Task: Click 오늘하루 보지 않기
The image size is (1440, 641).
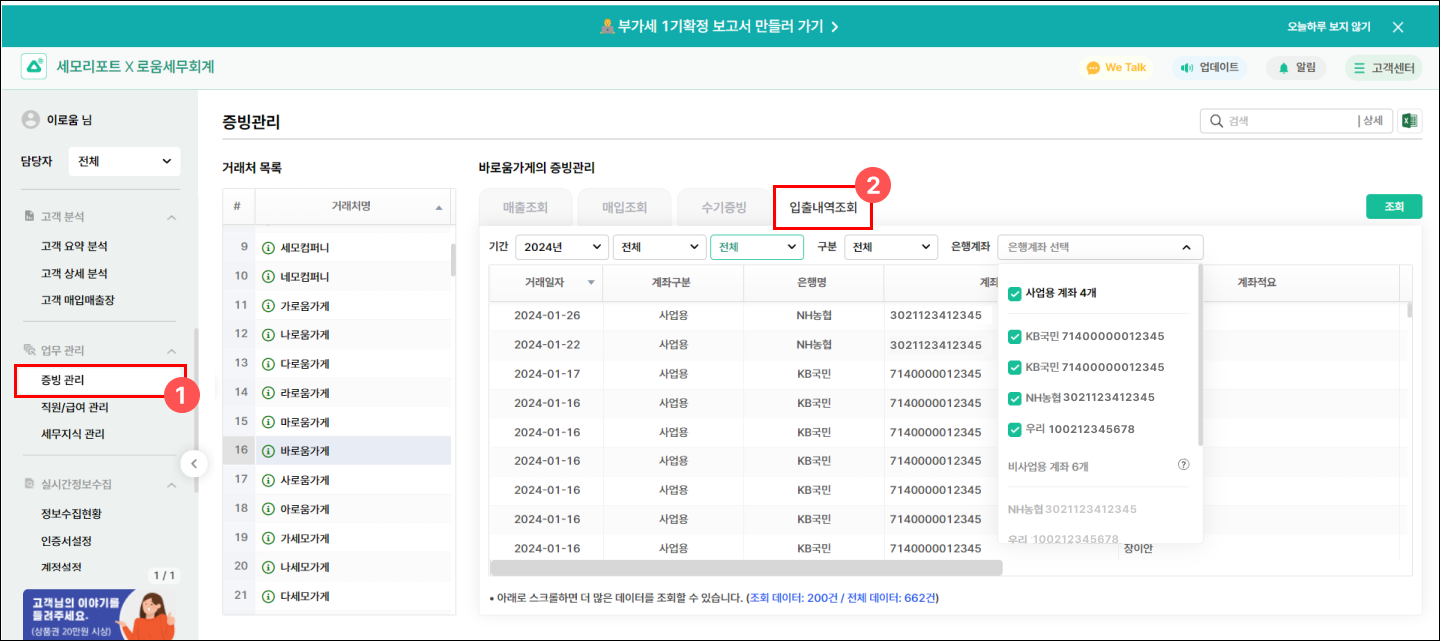Action: pyautogui.click(x=1329, y=27)
